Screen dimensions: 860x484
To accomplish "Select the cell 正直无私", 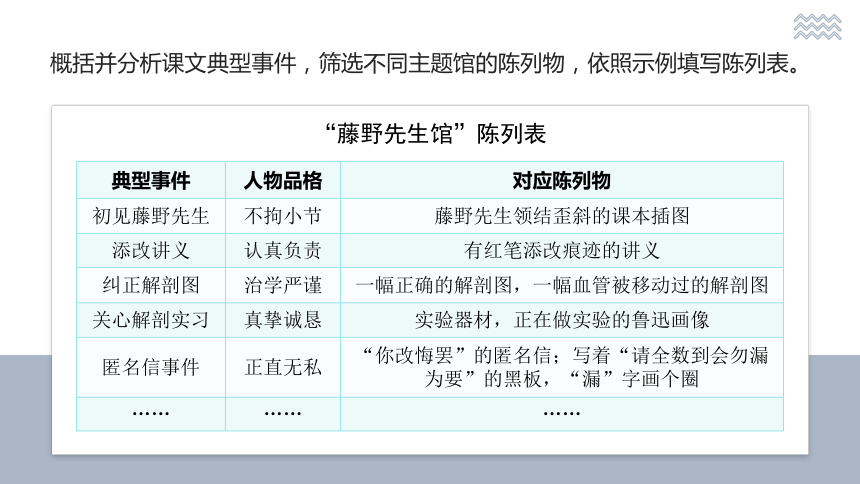I will (283, 367).
